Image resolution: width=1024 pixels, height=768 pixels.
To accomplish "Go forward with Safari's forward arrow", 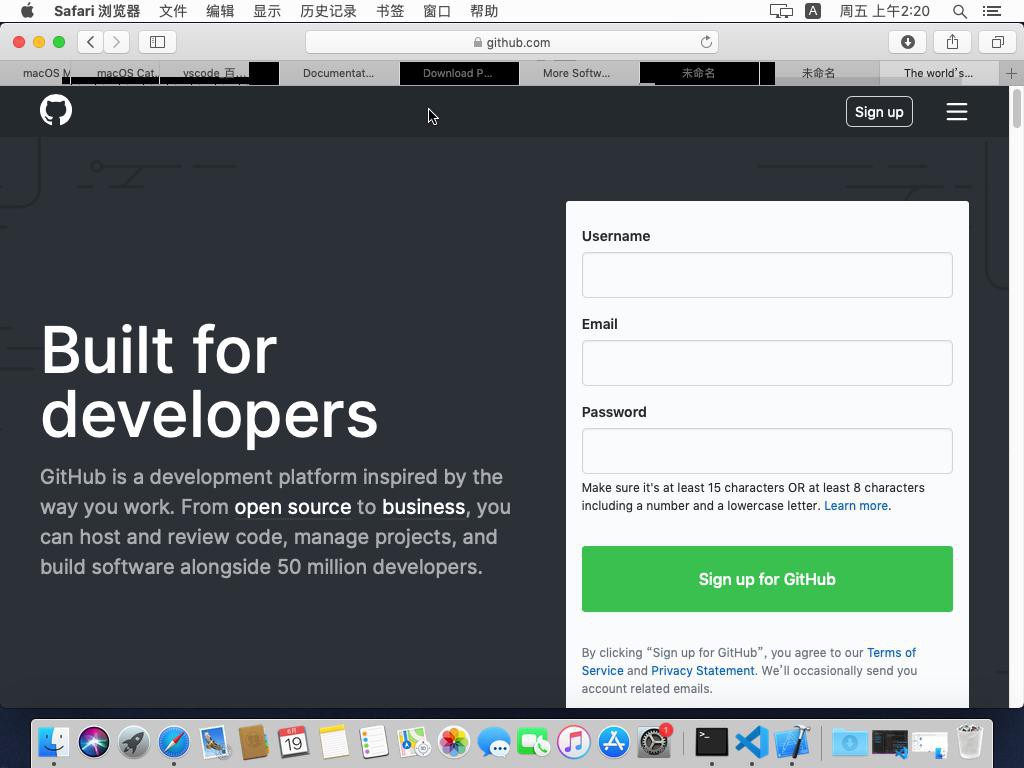I will coord(116,42).
